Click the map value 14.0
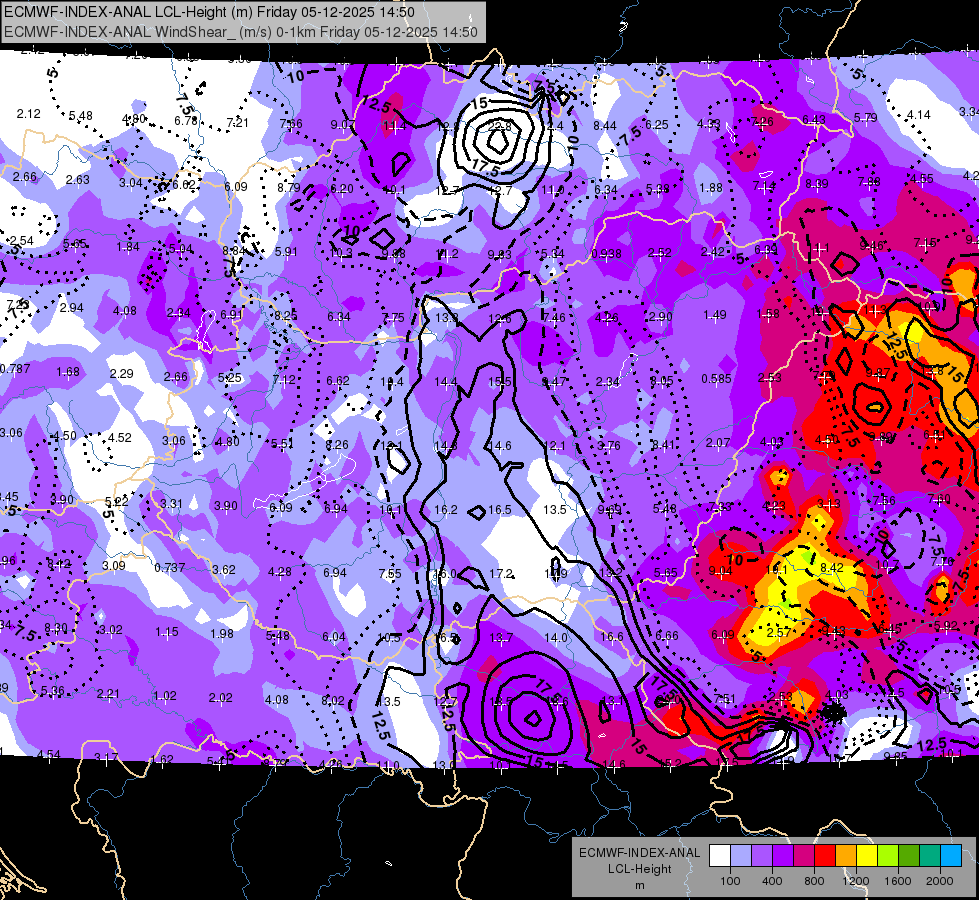979x900 pixels. [556, 638]
